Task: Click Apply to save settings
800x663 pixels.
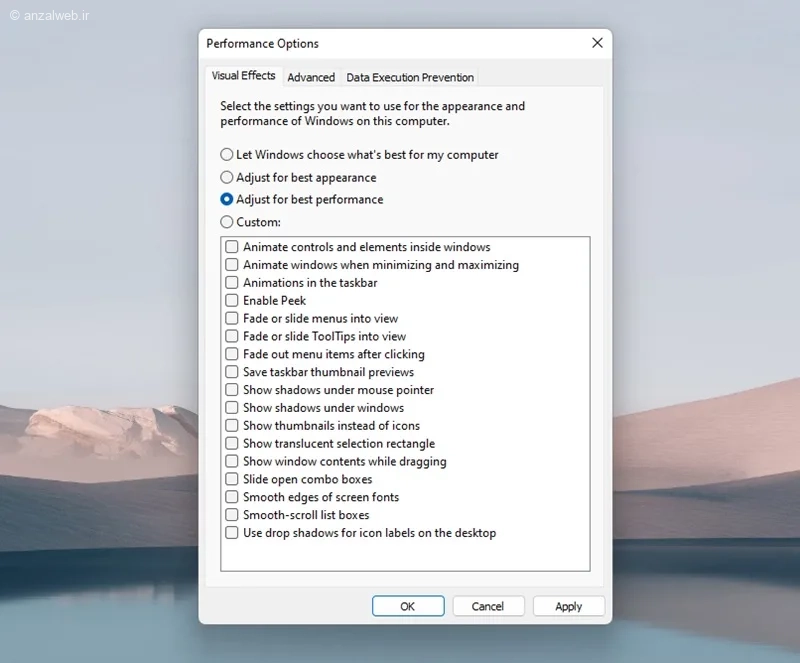Action: pos(568,606)
